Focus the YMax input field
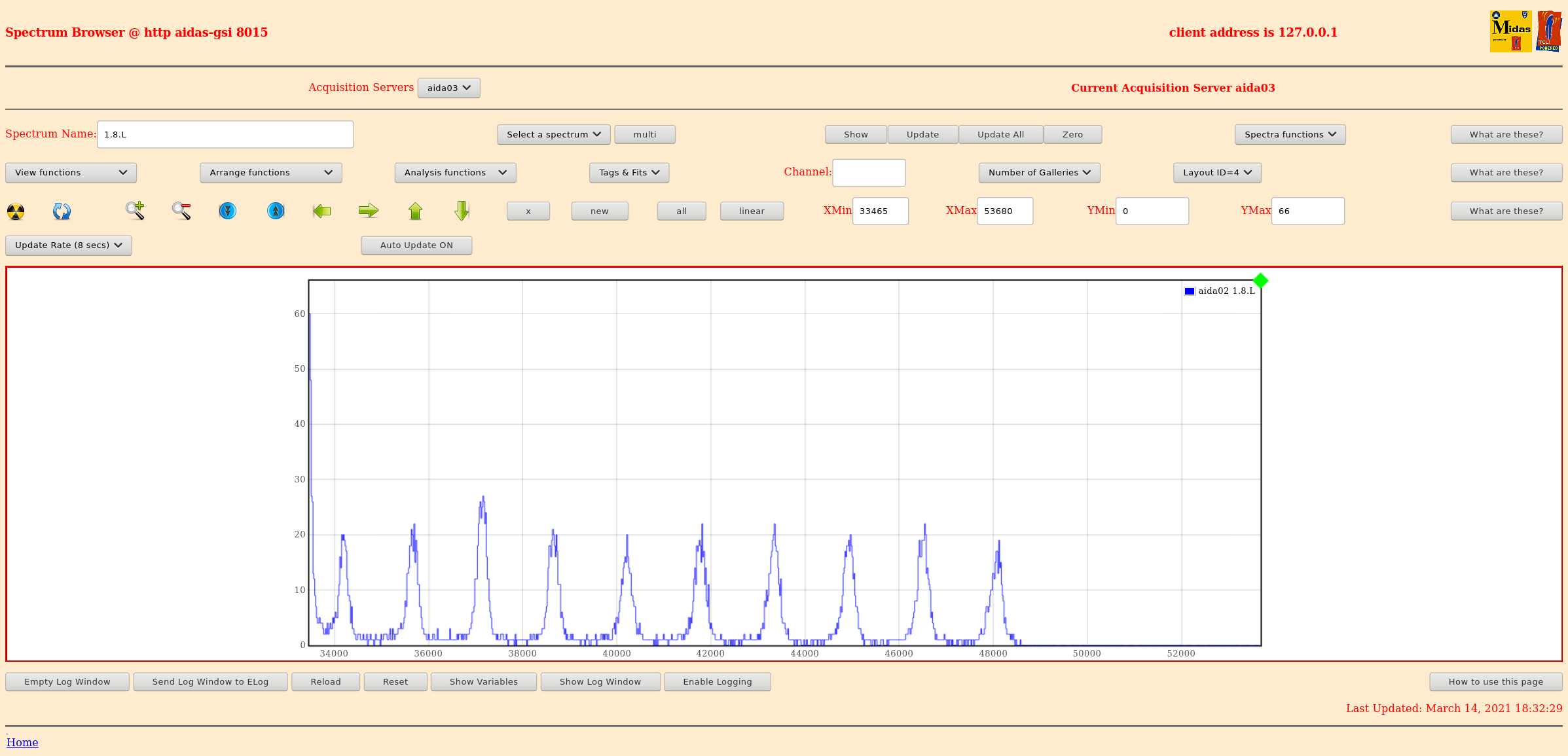Screen dimensions: 1568x756 point(1308,211)
